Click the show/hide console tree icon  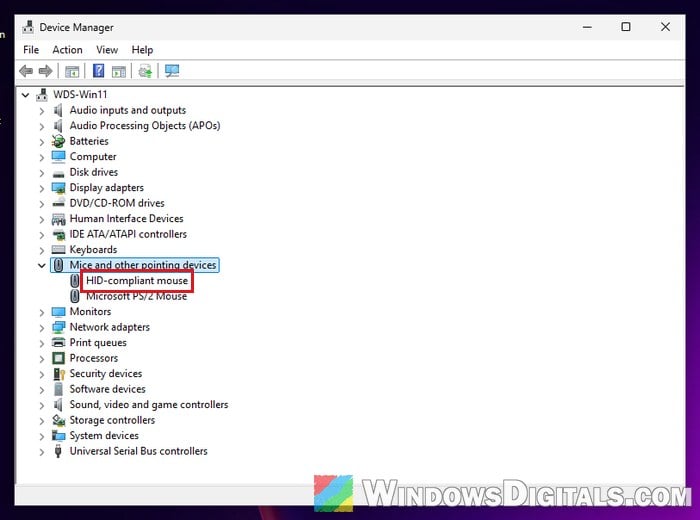click(x=72, y=71)
